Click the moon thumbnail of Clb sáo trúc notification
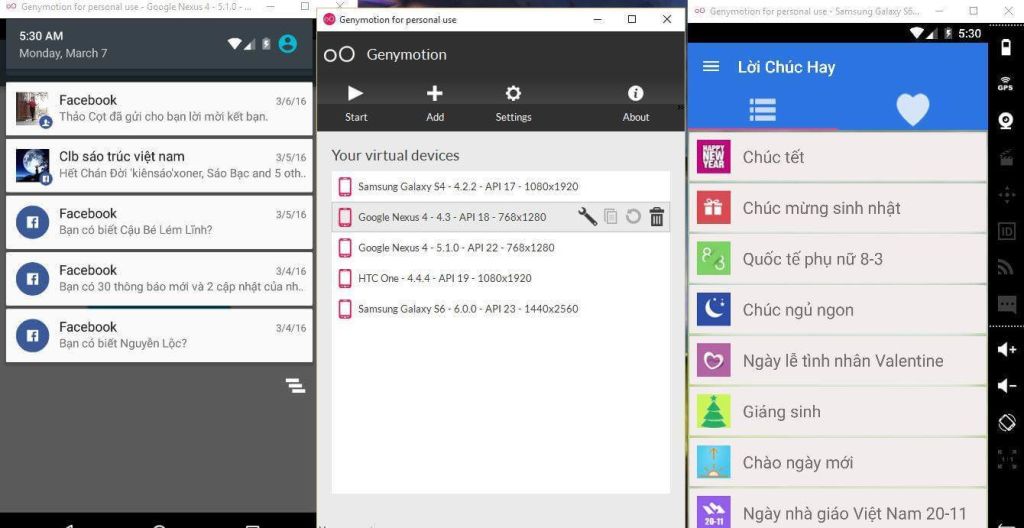Image resolution: width=1024 pixels, height=528 pixels. coord(33,165)
